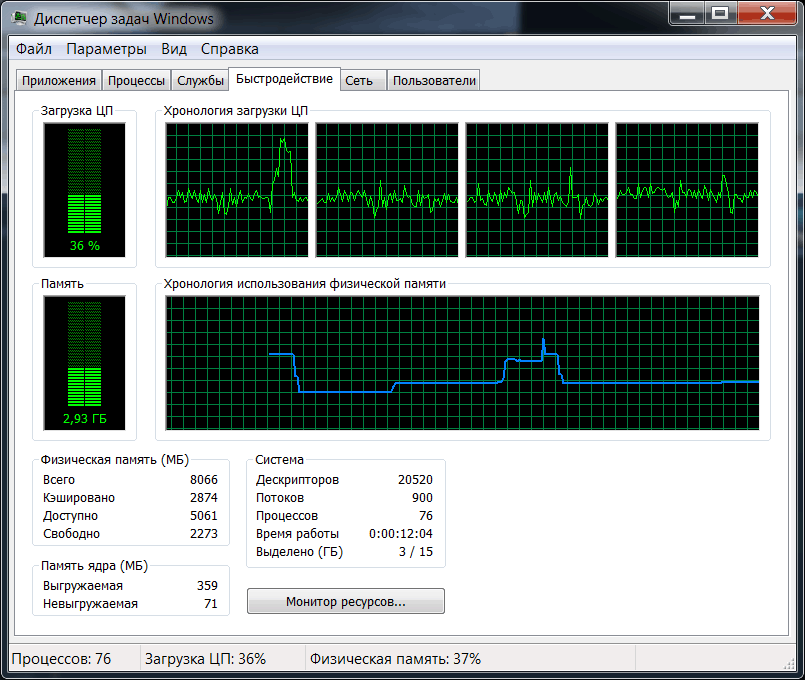Click the Кэшировано value 2874

pyautogui.click(x=204, y=498)
